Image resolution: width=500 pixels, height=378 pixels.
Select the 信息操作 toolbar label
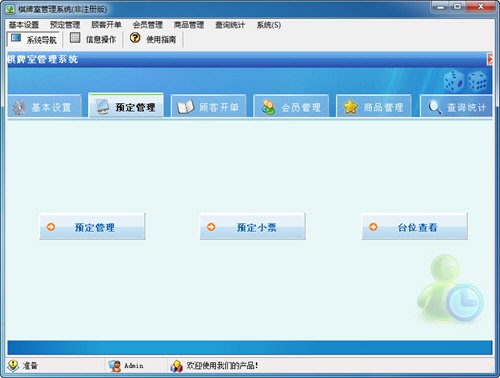[101, 40]
